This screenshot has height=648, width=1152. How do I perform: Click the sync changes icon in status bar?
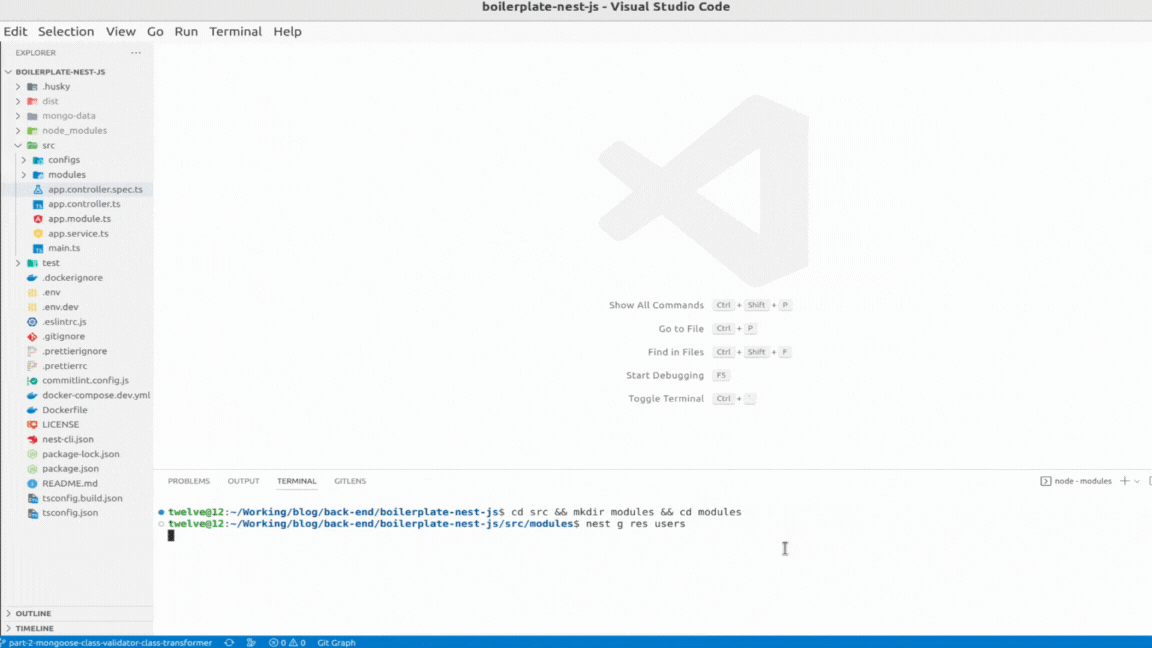228,643
